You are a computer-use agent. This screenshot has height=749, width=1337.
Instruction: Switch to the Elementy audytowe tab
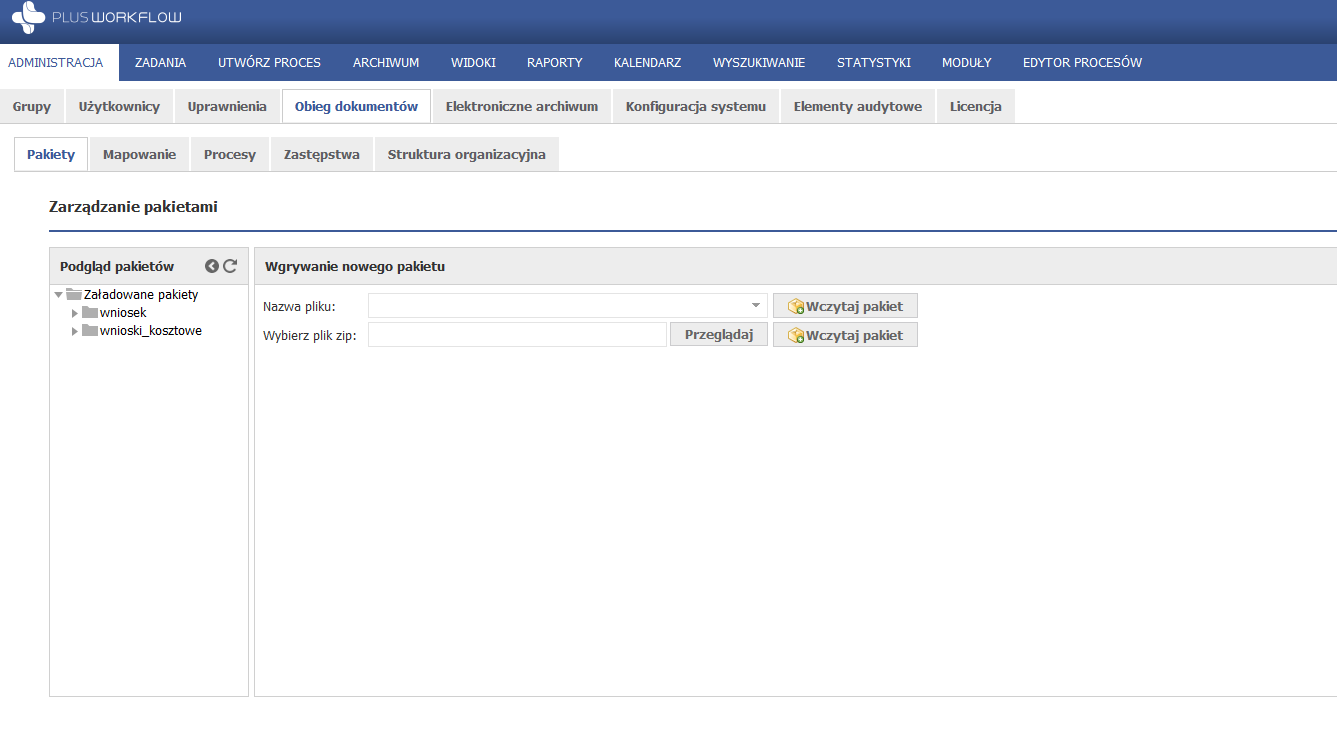pyautogui.click(x=858, y=106)
